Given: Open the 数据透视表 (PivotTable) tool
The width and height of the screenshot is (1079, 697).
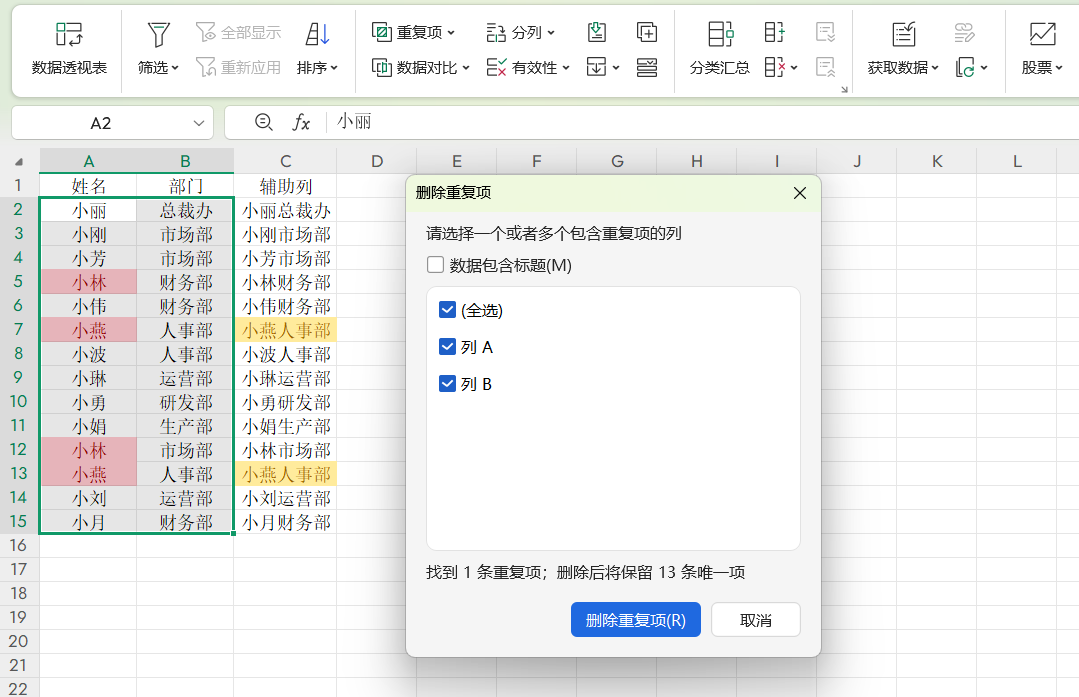Looking at the screenshot, I should tap(69, 35).
